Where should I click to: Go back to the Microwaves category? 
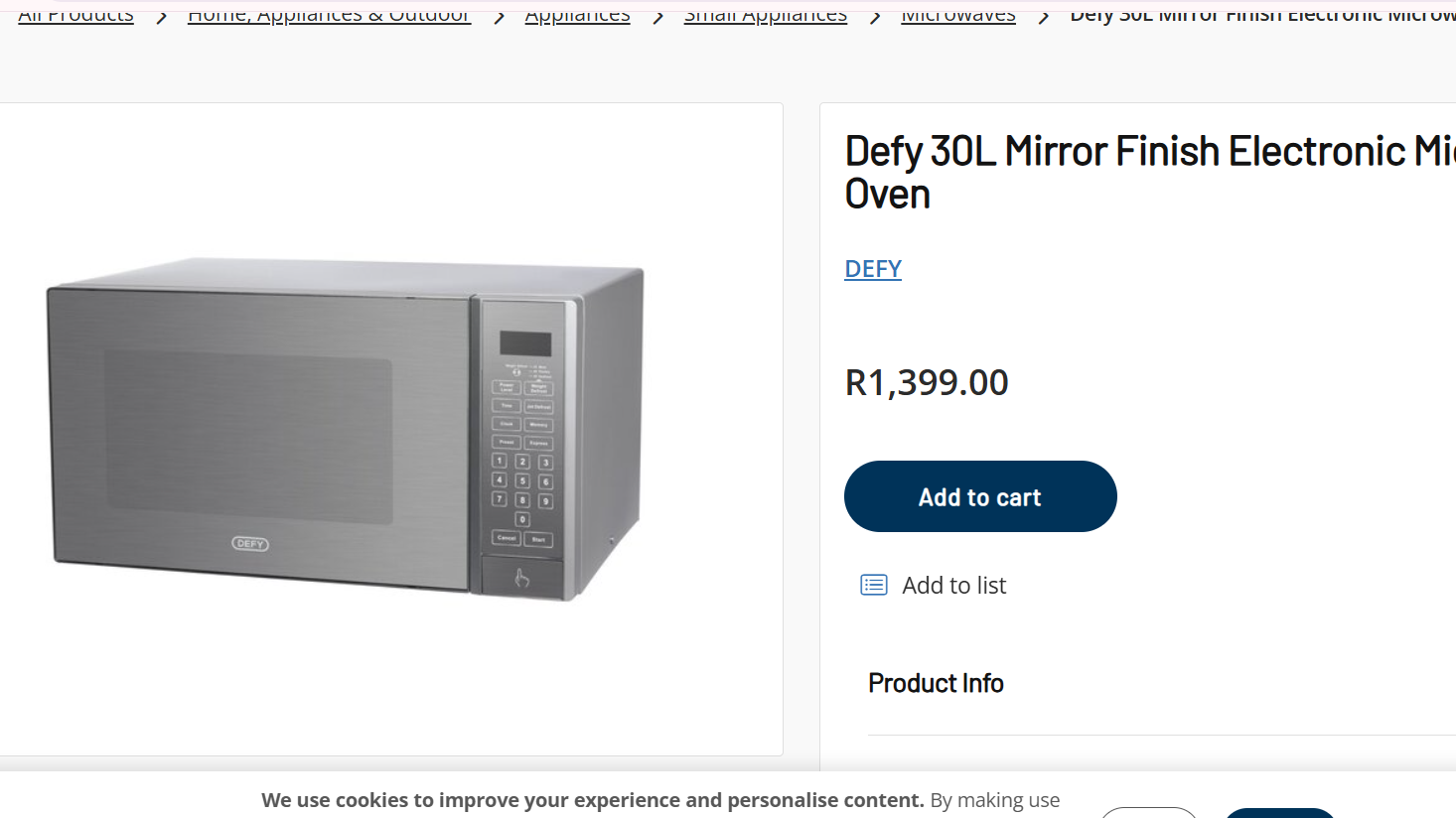pos(957,15)
